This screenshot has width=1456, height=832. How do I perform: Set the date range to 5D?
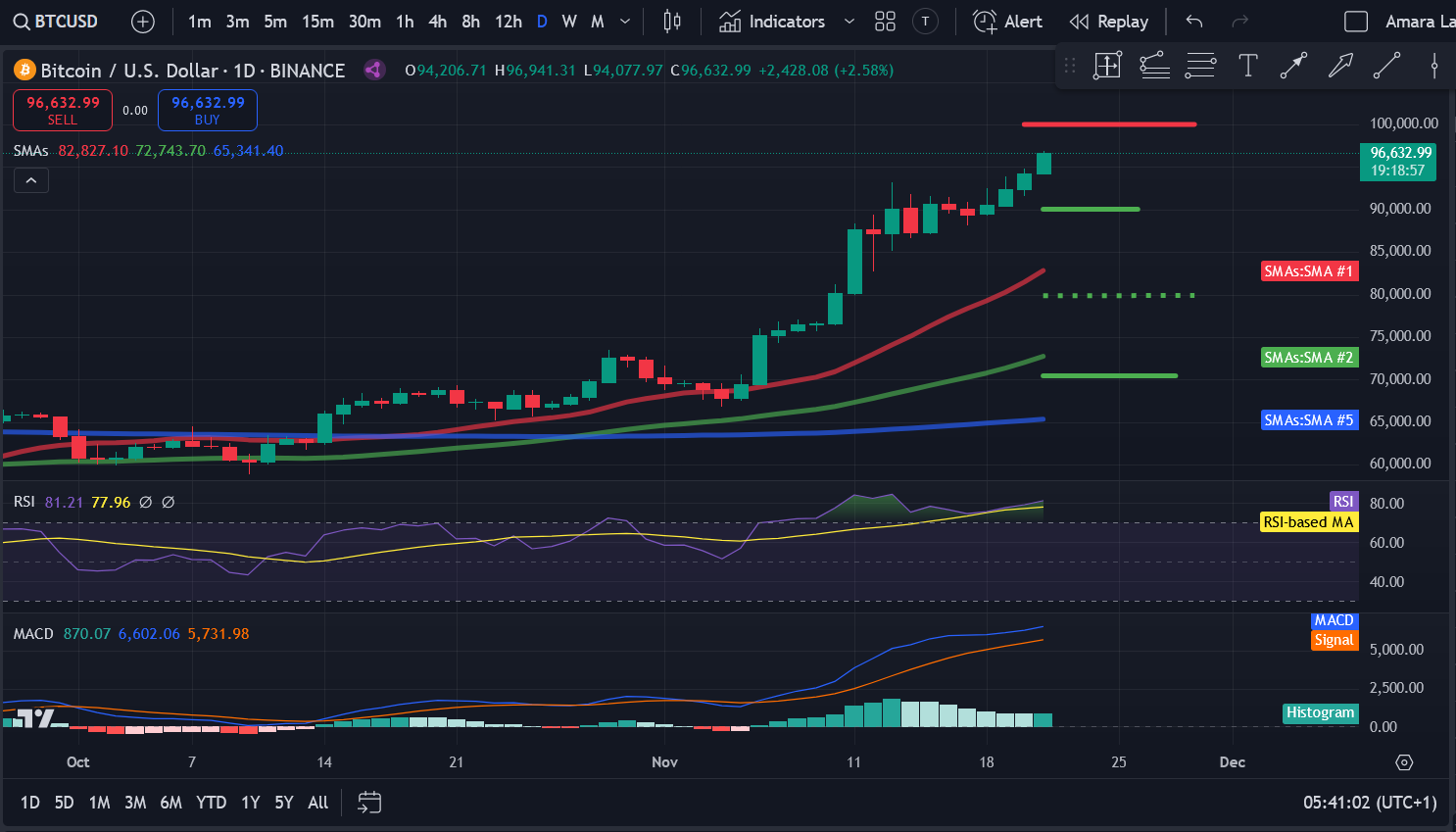[x=64, y=803]
